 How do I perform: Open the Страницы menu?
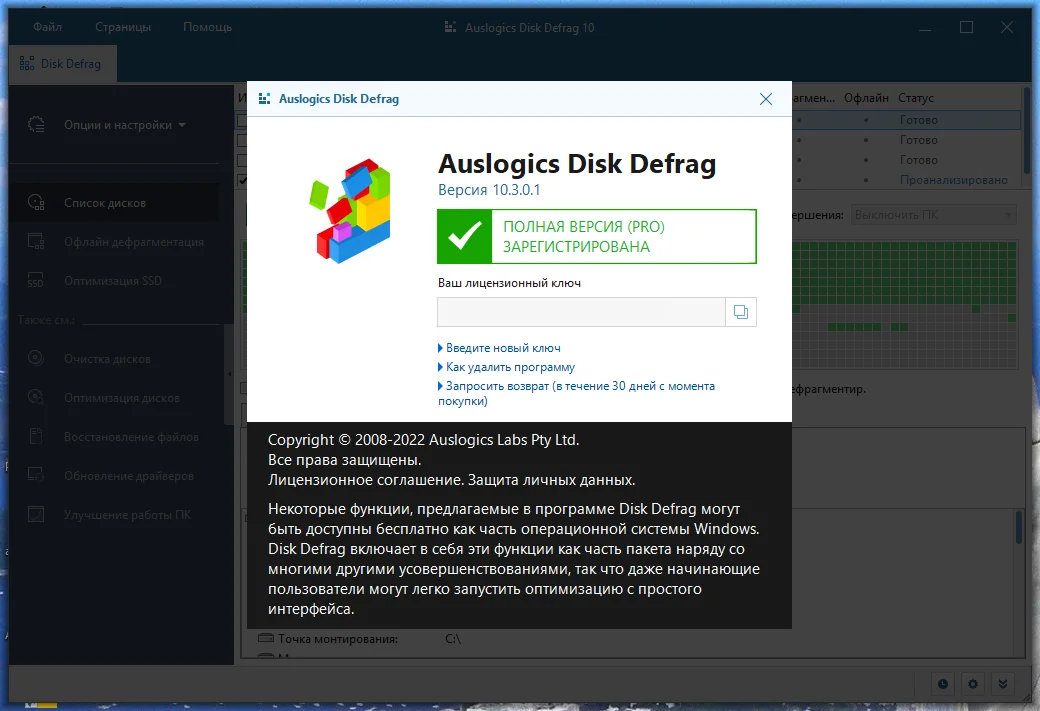click(x=123, y=27)
